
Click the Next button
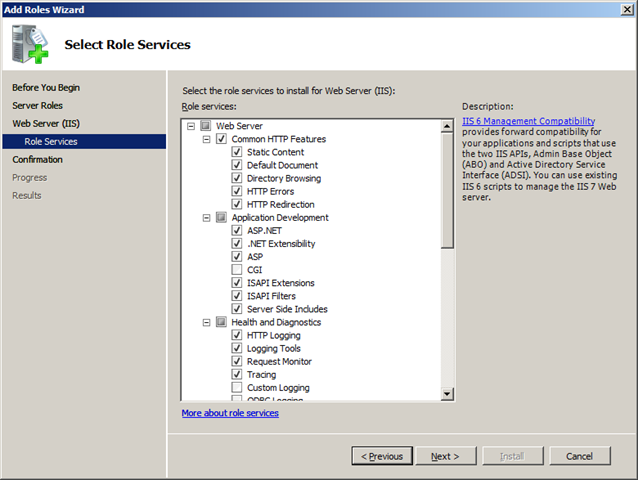point(446,456)
